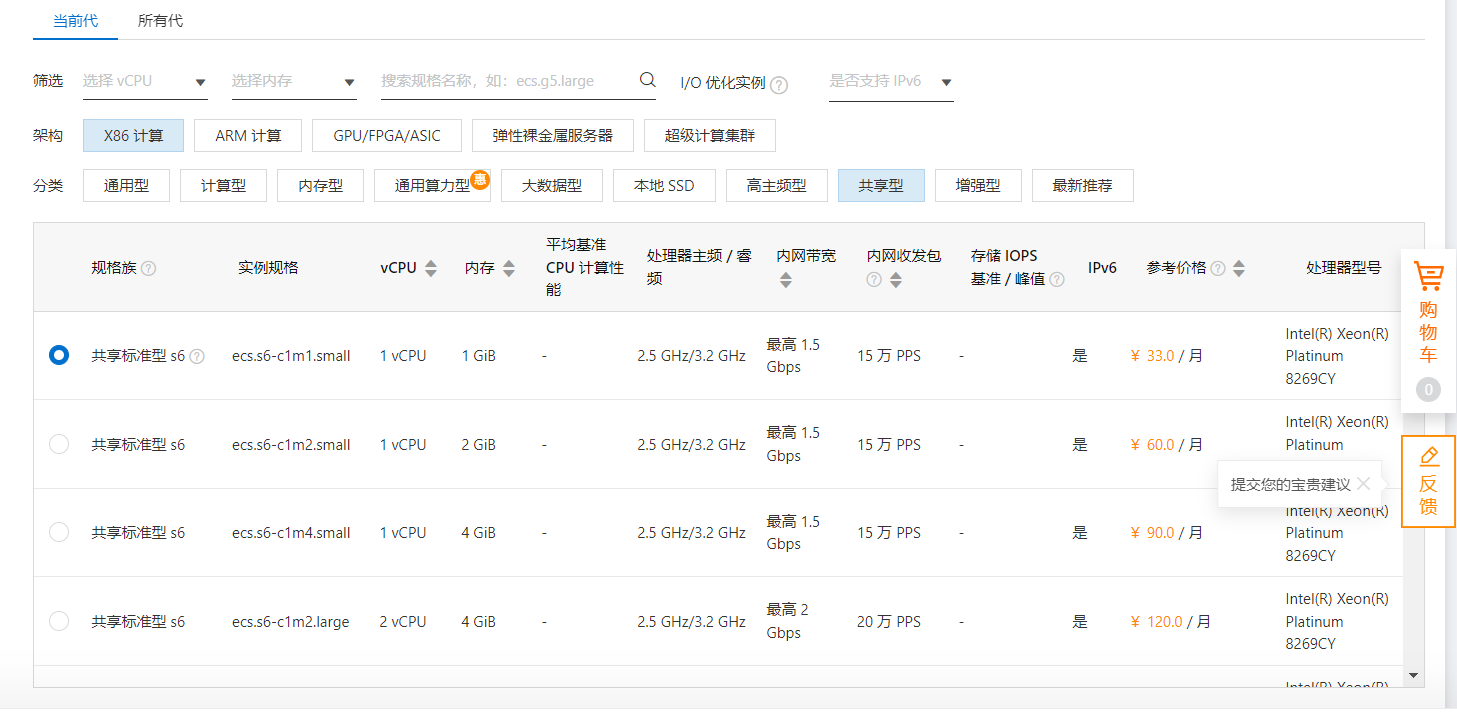The image size is (1457, 720).
Task: Click the 20 万 PPS cell
Action: 889,621
